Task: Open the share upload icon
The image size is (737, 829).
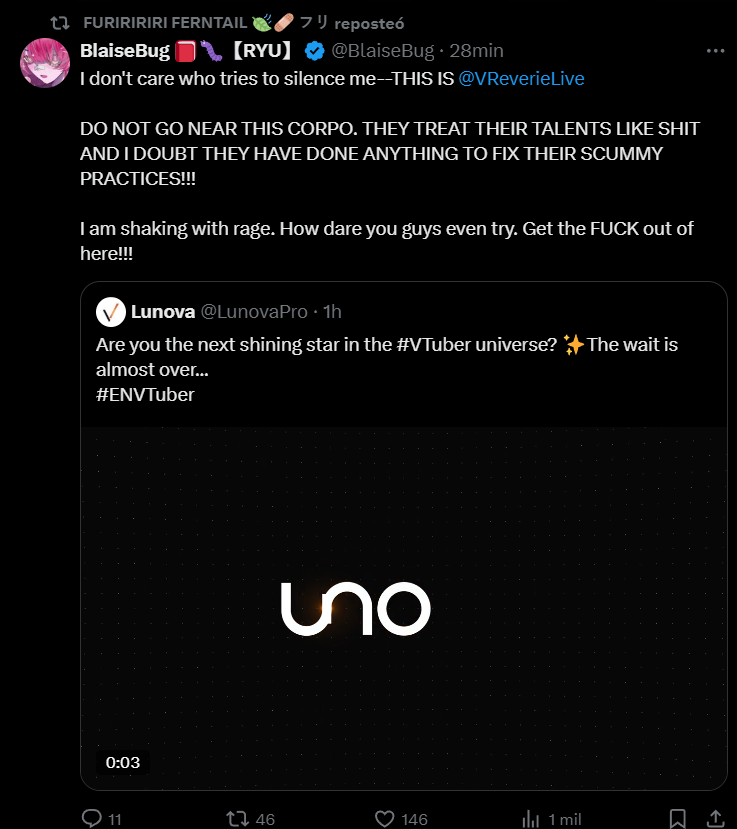Action: coord(715,818)
